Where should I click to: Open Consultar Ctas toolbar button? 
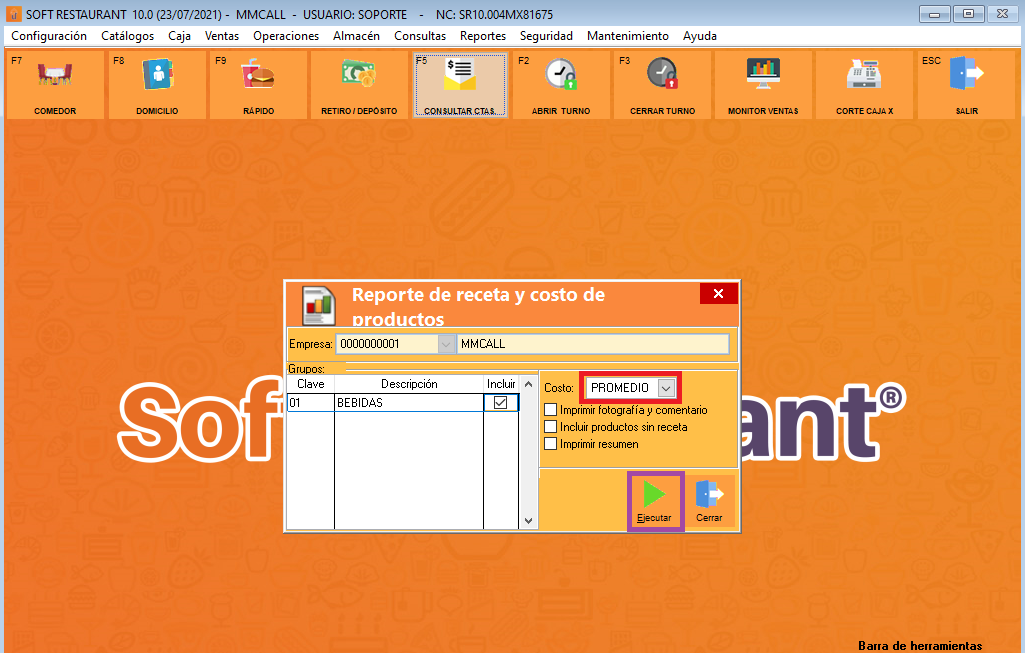(x=460, y=85)
